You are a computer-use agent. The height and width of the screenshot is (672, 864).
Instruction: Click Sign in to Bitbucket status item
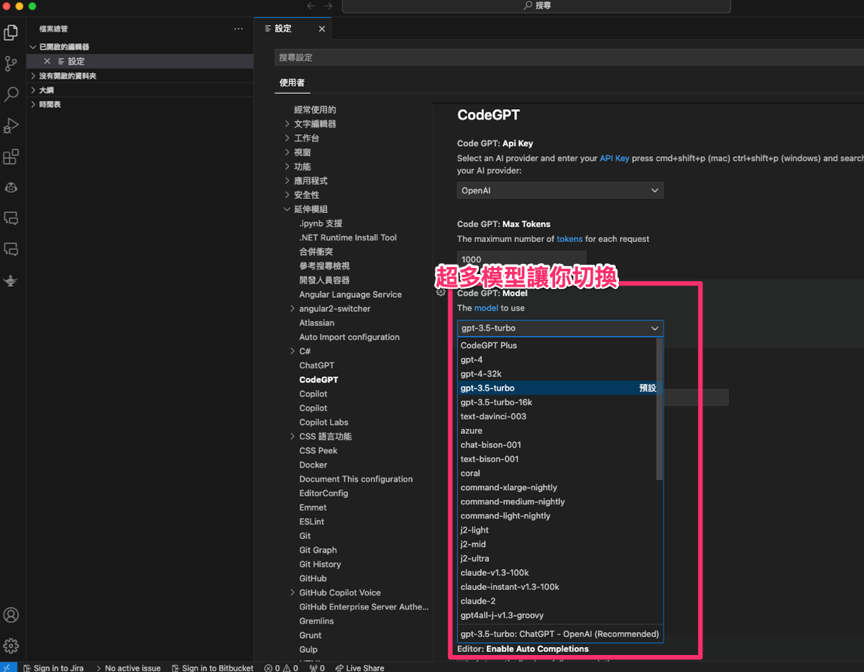213,668
